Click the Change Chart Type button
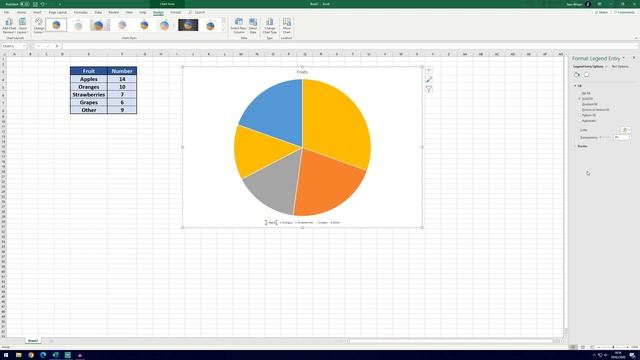 click(x=269, y=25)
